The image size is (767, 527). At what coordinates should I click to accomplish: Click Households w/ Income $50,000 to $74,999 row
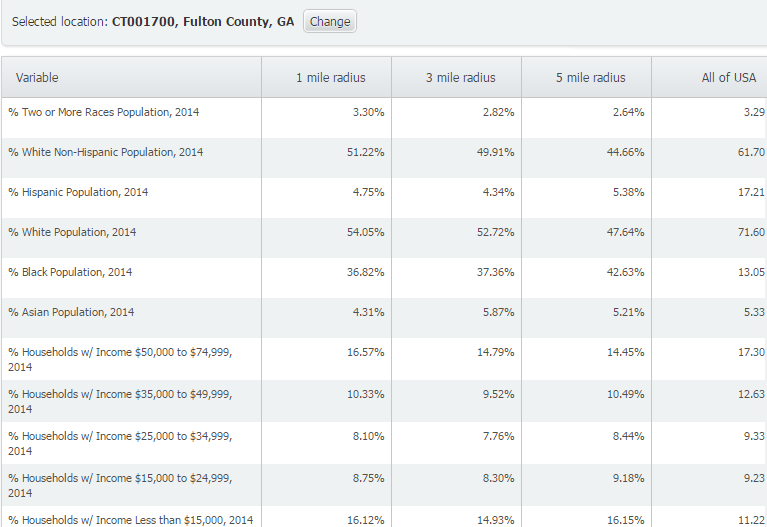point(120,359)
